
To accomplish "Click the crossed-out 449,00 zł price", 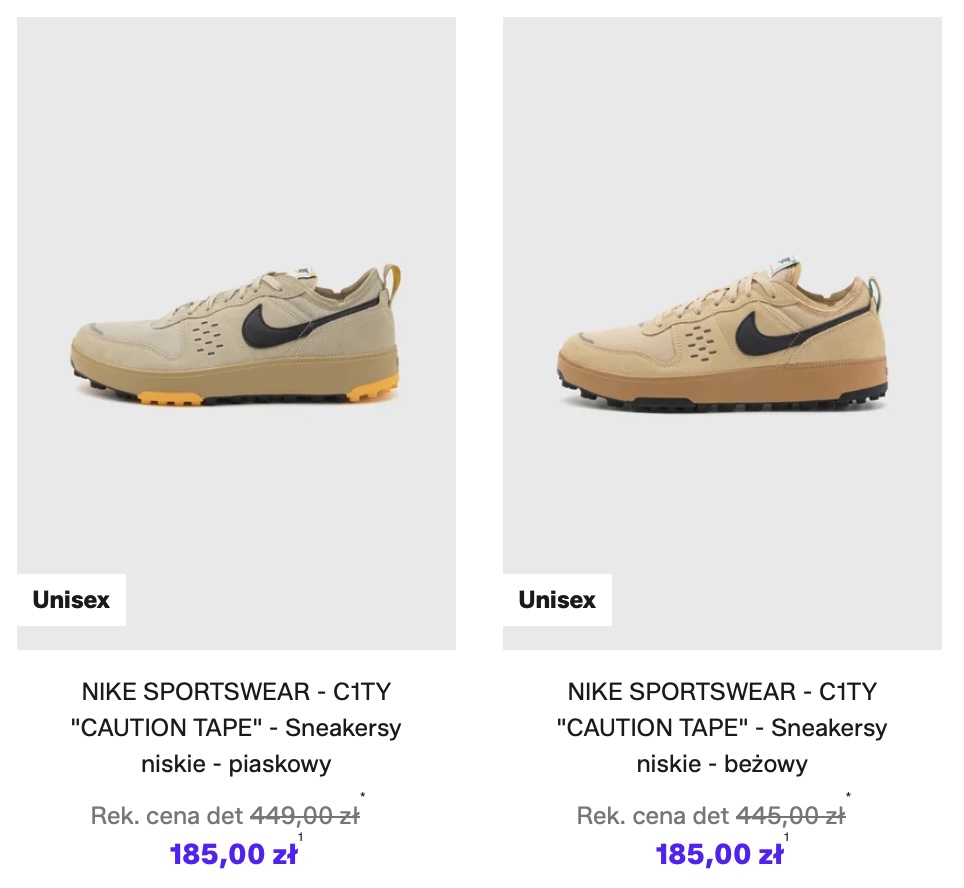I will click(x=304, y=816).
